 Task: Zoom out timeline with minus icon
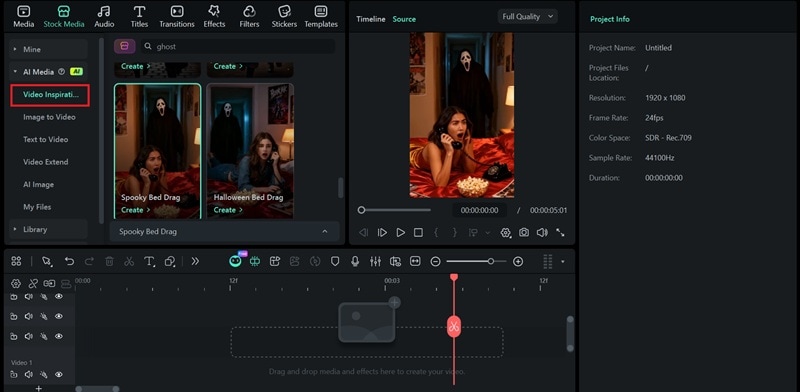tap(435, 261)
